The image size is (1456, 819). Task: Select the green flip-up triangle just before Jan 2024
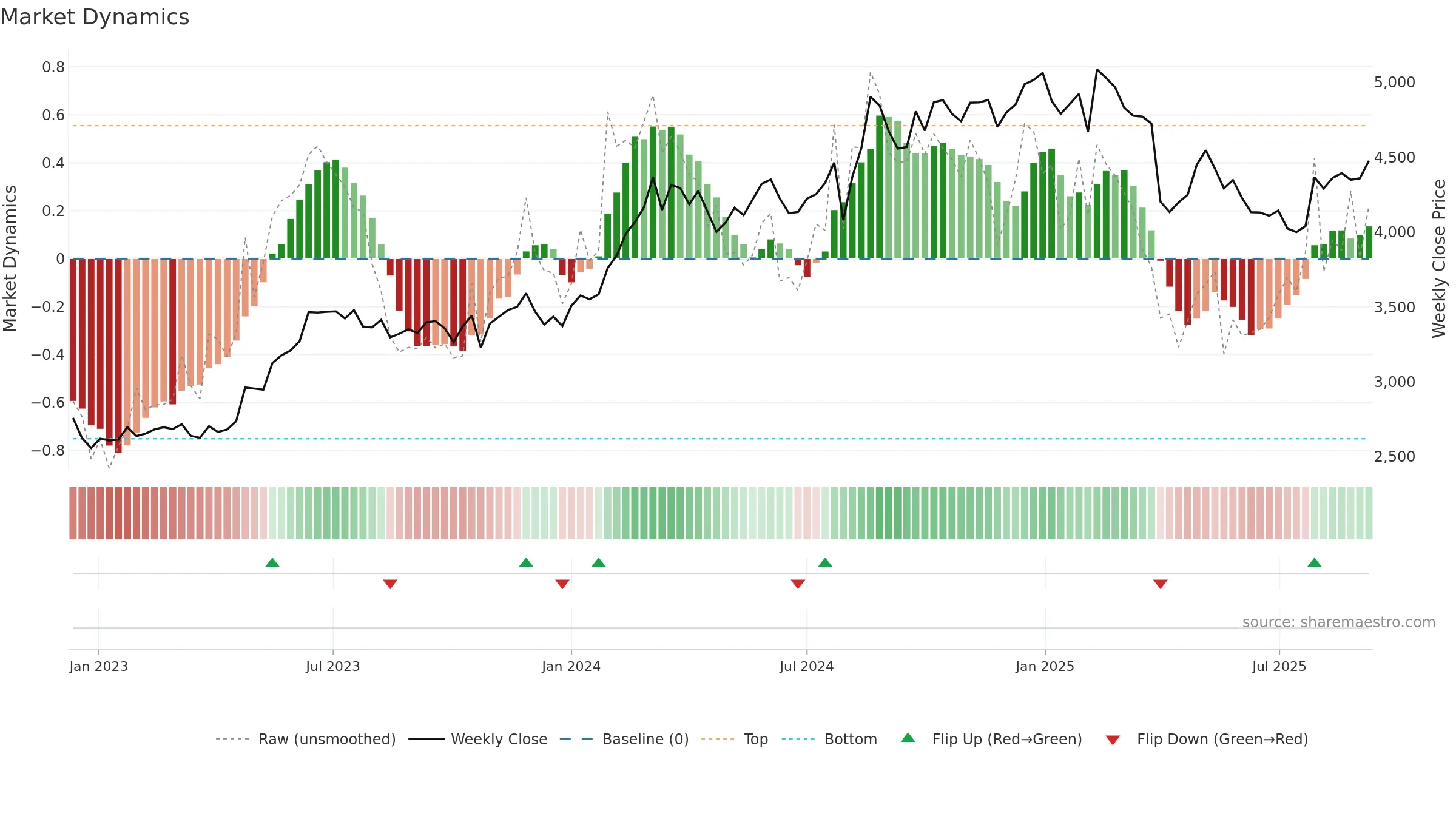coord(526,562)
